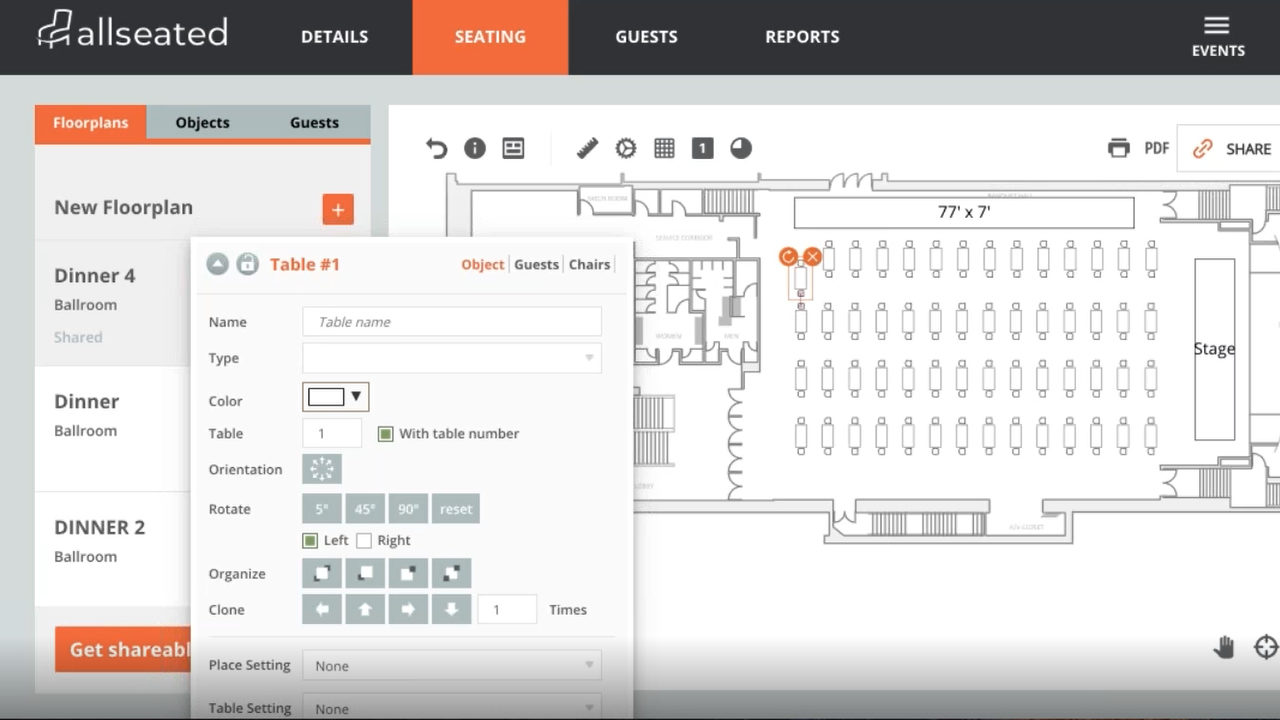
Task: Click the Share button
Action: pyautogui.click(x=1234, y=149)
